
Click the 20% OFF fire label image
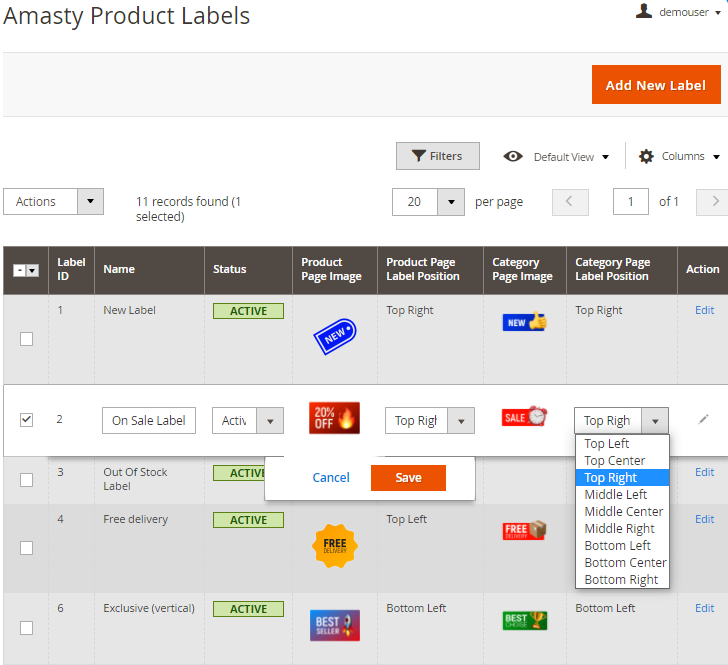[334, 418]
